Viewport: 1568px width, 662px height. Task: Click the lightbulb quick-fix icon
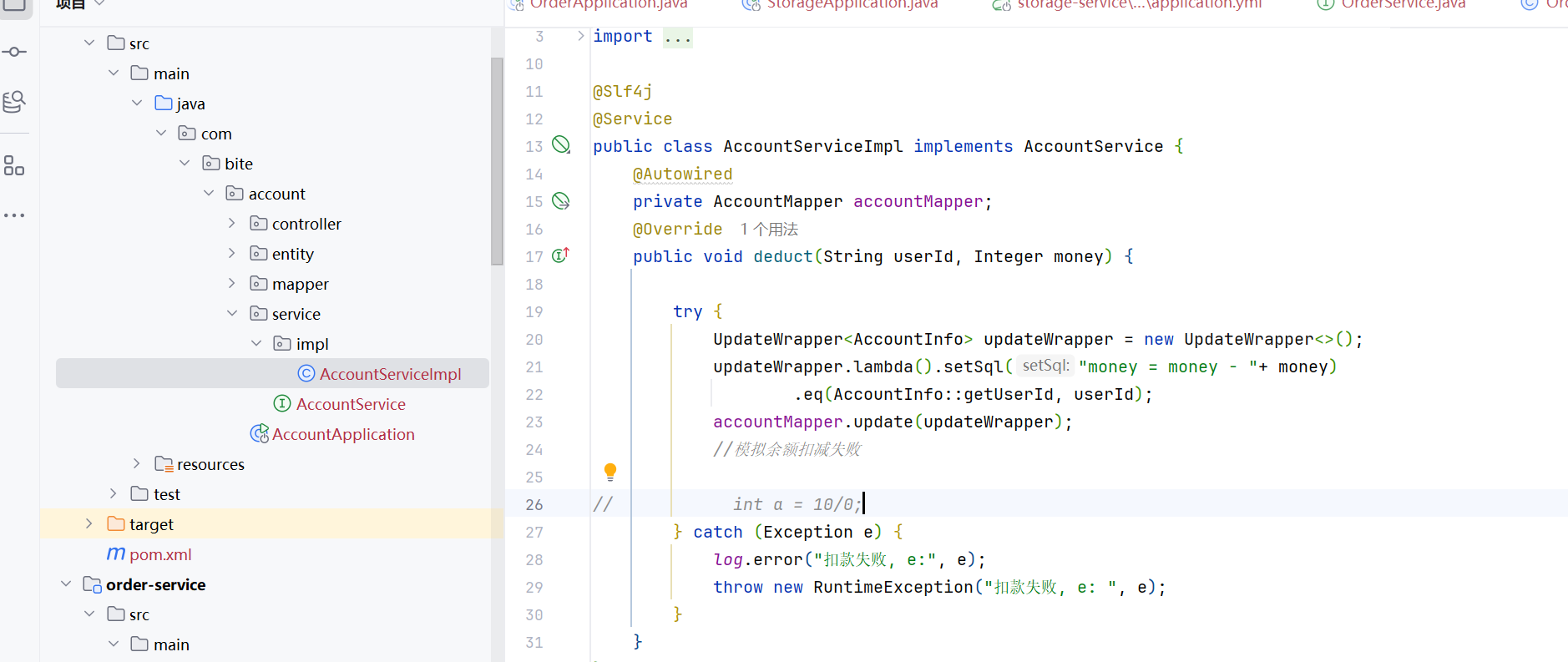click(x=610, y=472)
